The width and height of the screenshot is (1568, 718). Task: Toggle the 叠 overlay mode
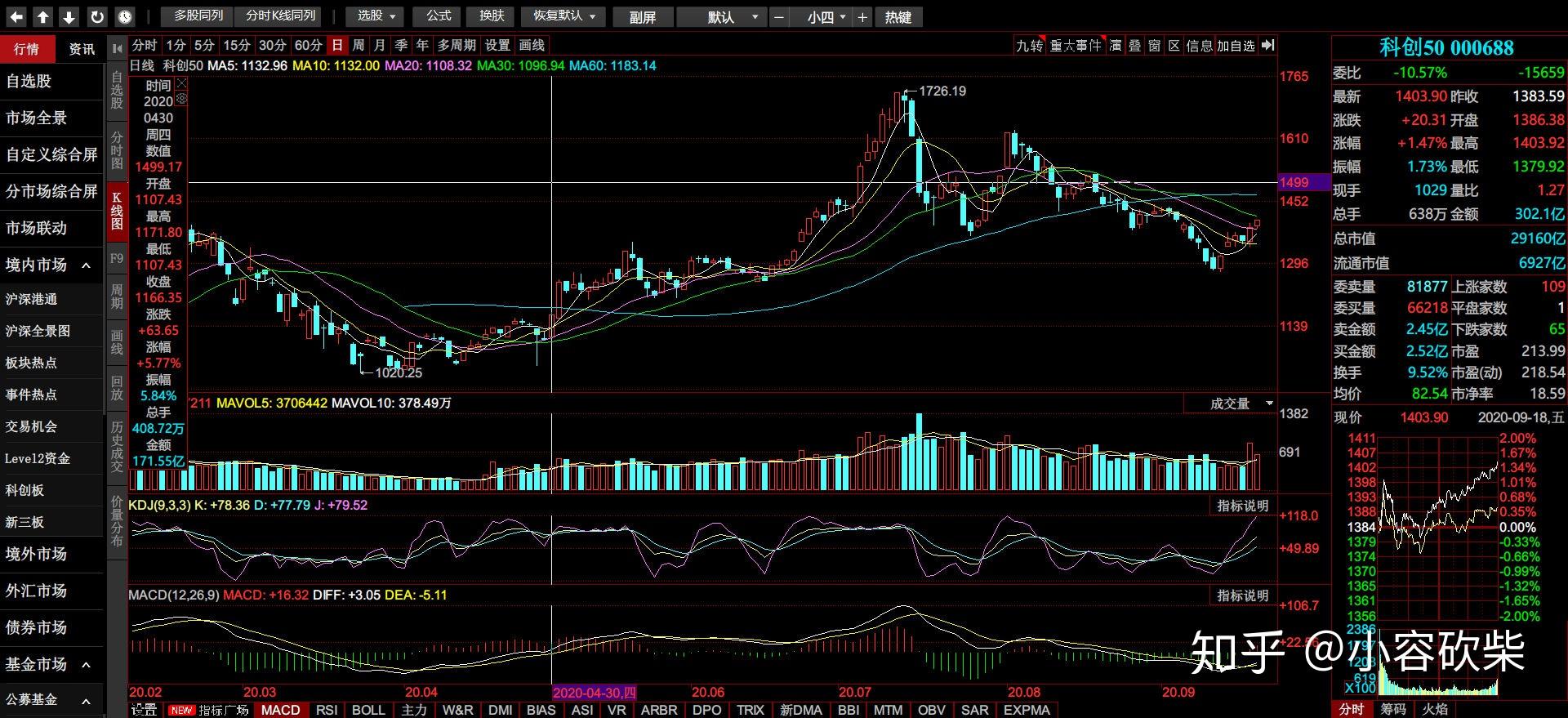tap(1135, 46)
